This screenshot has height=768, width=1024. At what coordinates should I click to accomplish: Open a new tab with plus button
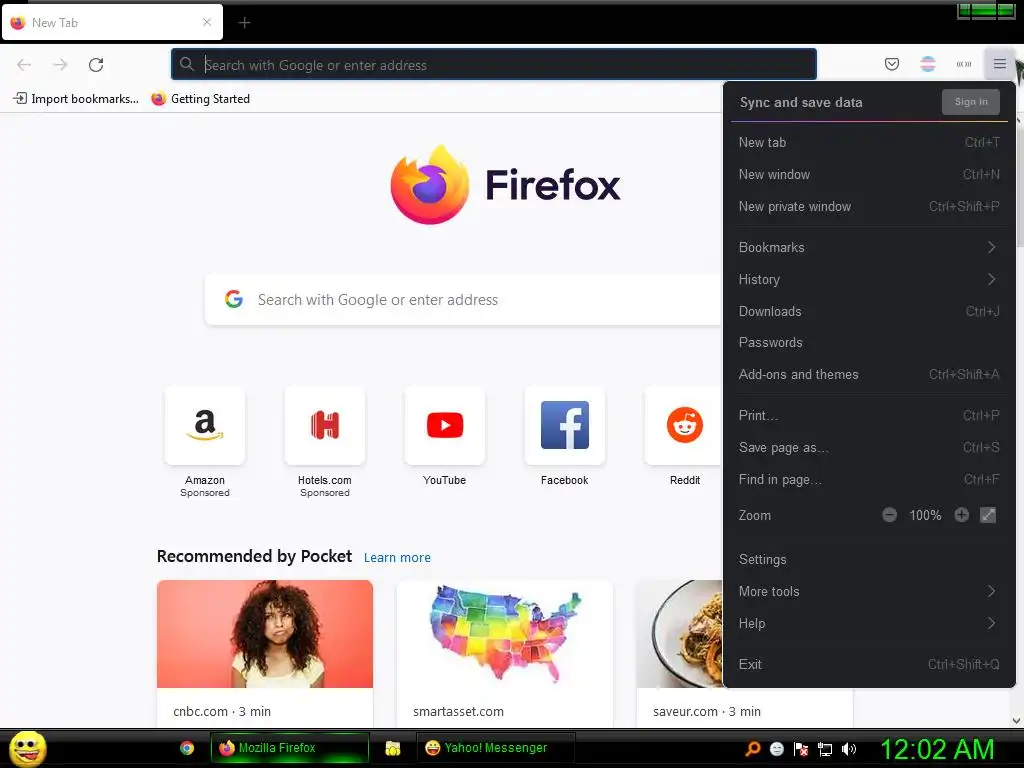coord(244,23)
